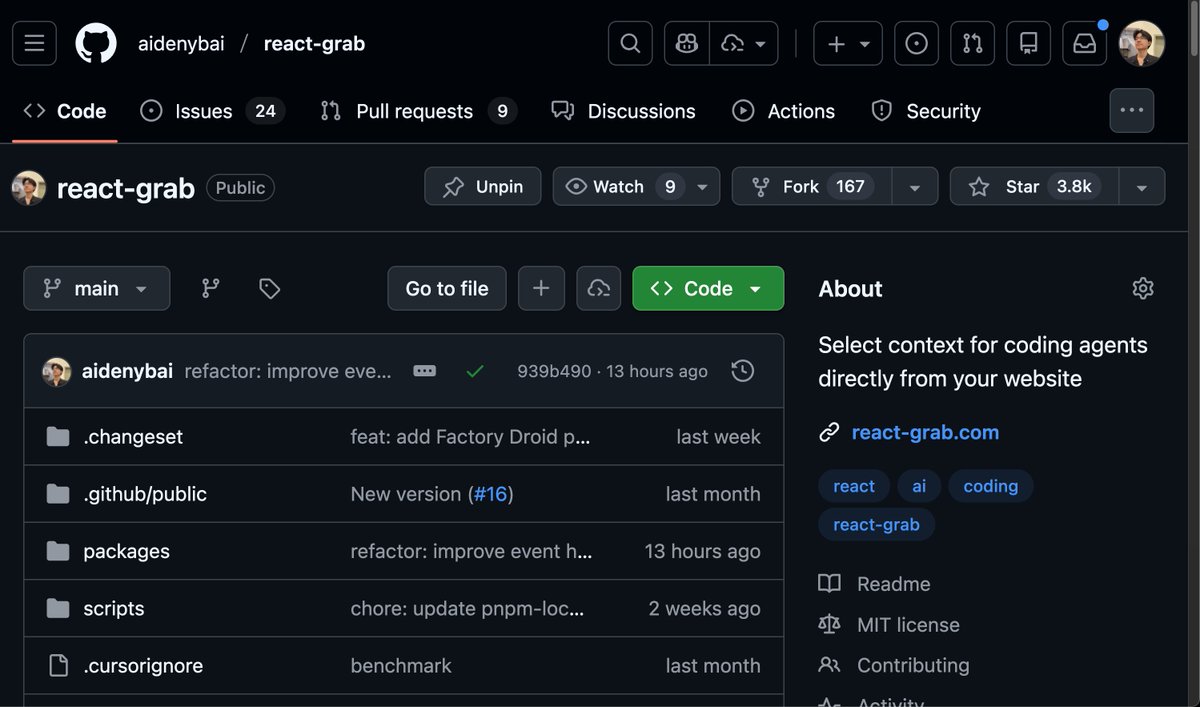The height and width of the screenshot is (707, 1200).
Task: Edit repository details via the About gear
Action: pyautogui.click(x=1143, y=288)
